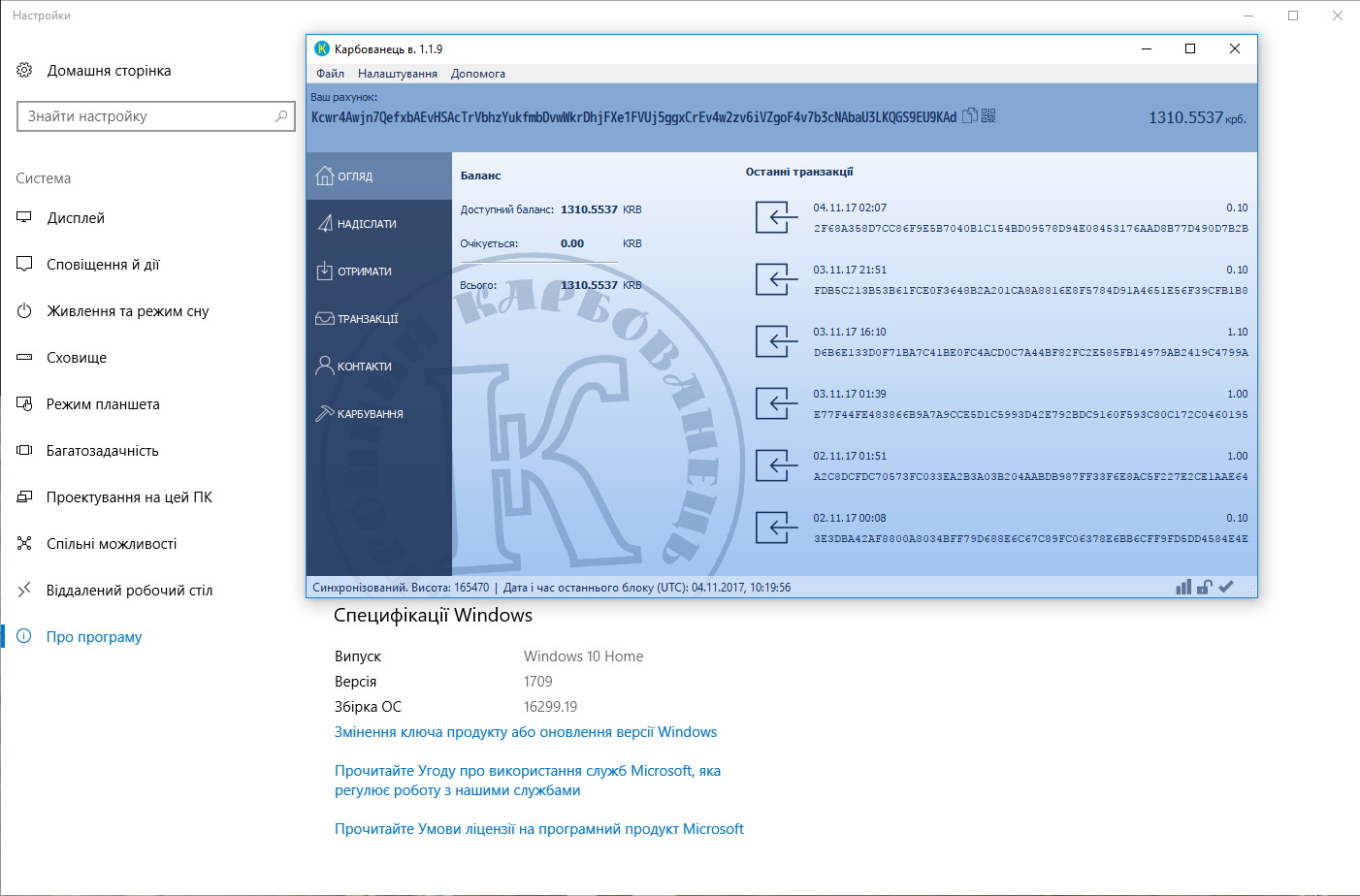Switch to the Транзакції section

[379, 318]
